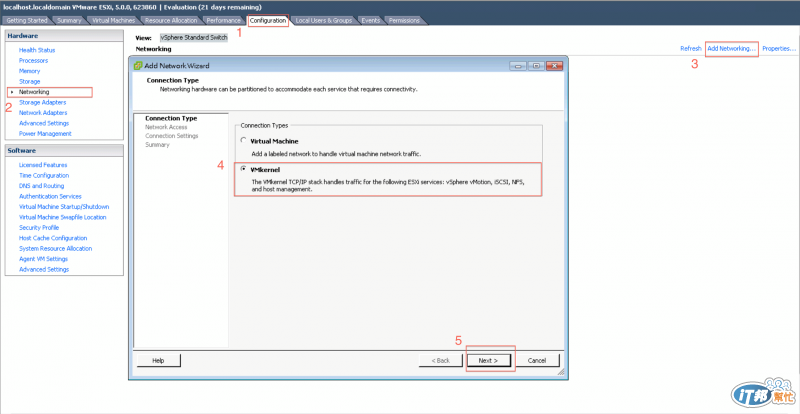This screenshot has height=414, width=800.
Task: Click Network Access wizard step
Action: pos(166,127)
